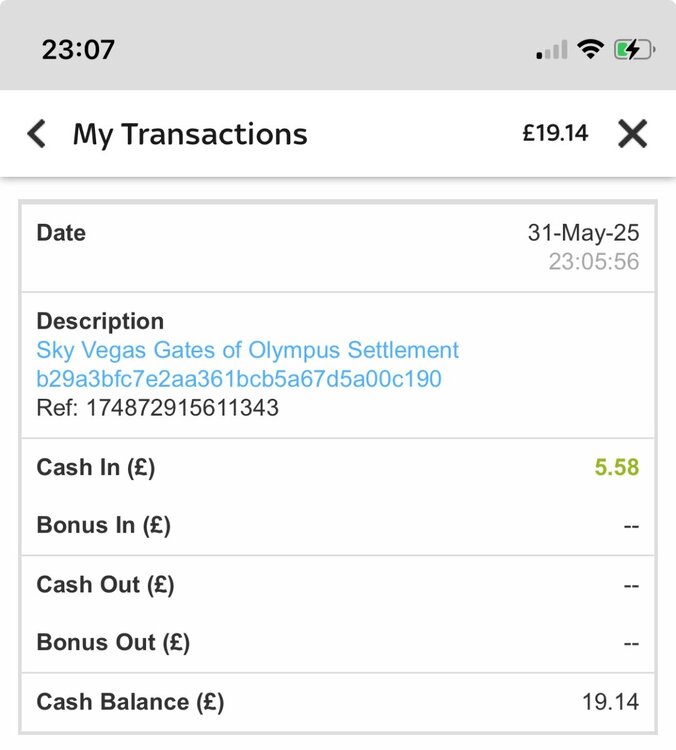Screen dimensions: 676x750
Task: Tap the battery charging icon
Action: coord(634,49)
